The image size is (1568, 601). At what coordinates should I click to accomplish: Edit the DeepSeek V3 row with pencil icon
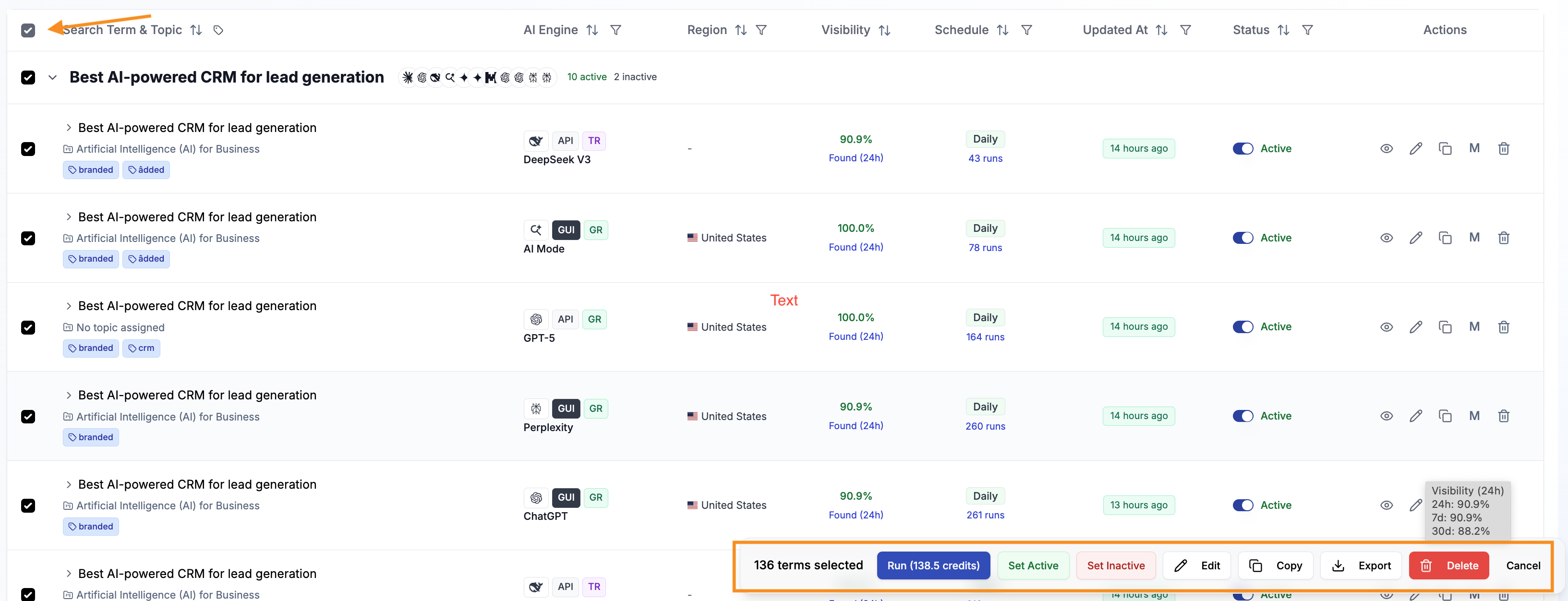1416,149
